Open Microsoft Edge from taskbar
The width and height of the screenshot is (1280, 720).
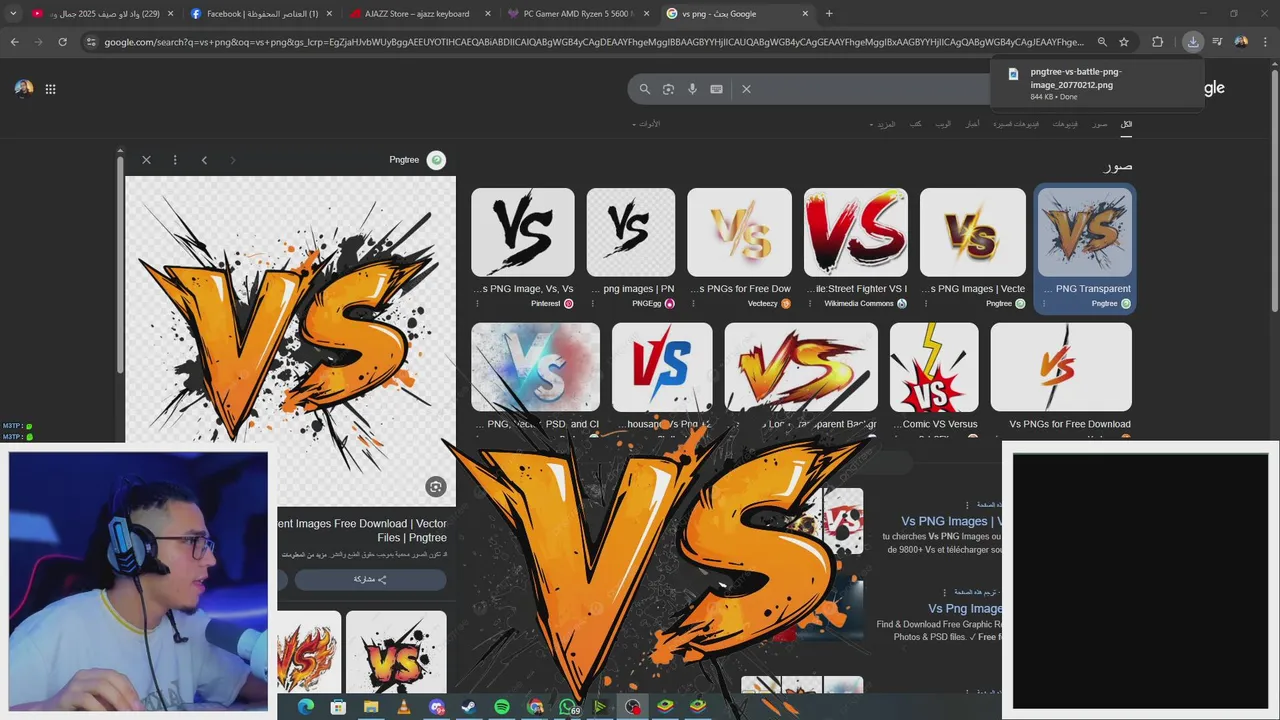306,707
